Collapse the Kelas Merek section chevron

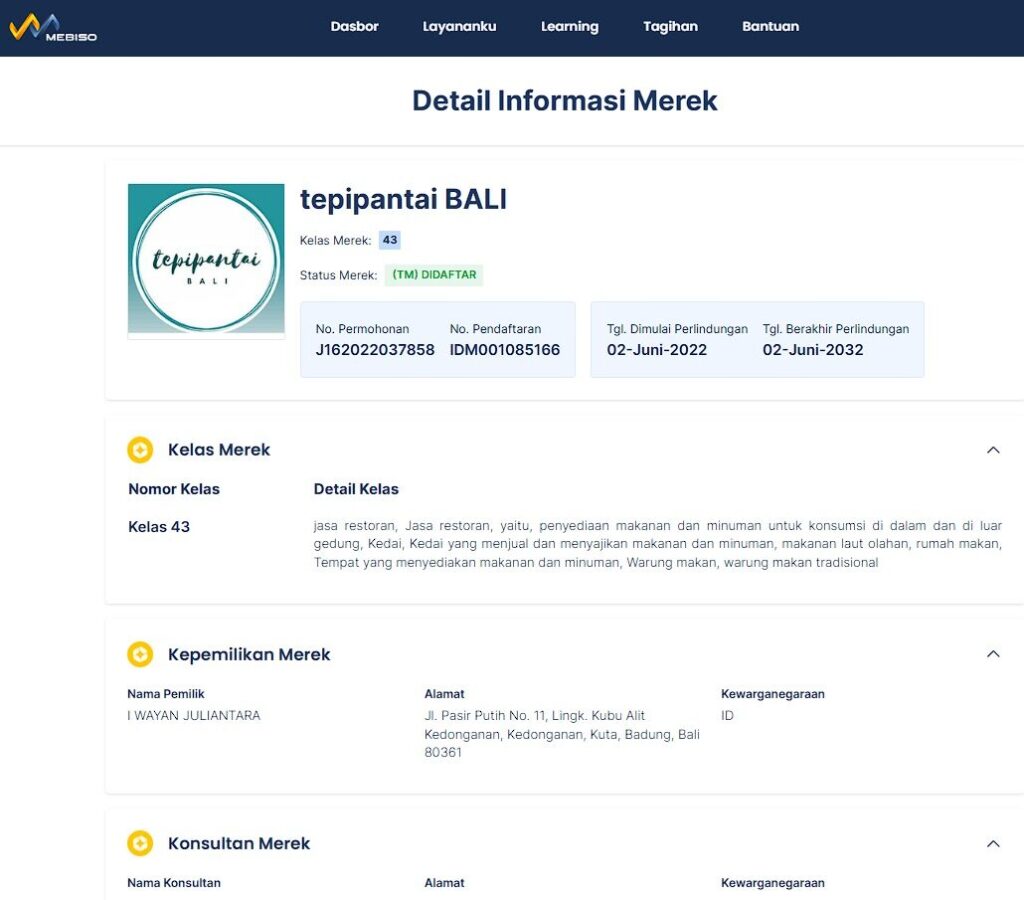[993, 450]
